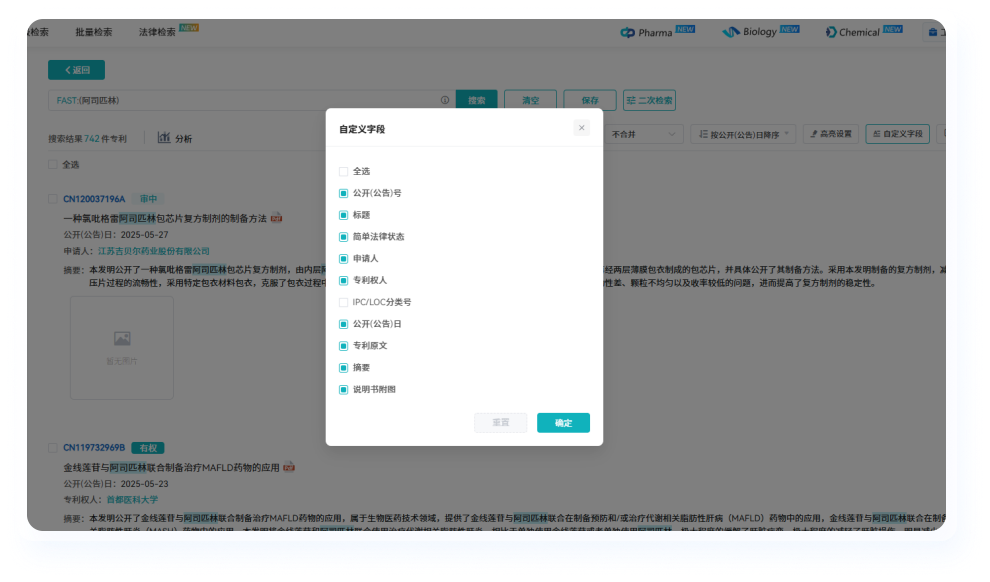Uncheck the 标题 field
This screenshot has height=582, width=990.
click(343, 215)
